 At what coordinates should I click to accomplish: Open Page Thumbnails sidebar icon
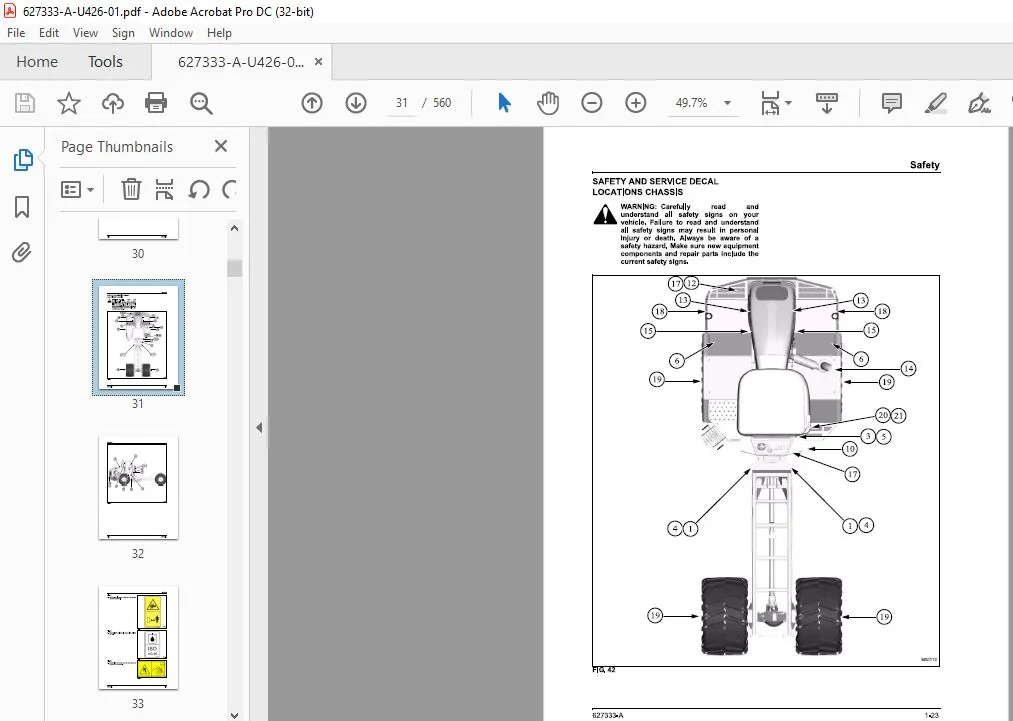click(23, 160)
